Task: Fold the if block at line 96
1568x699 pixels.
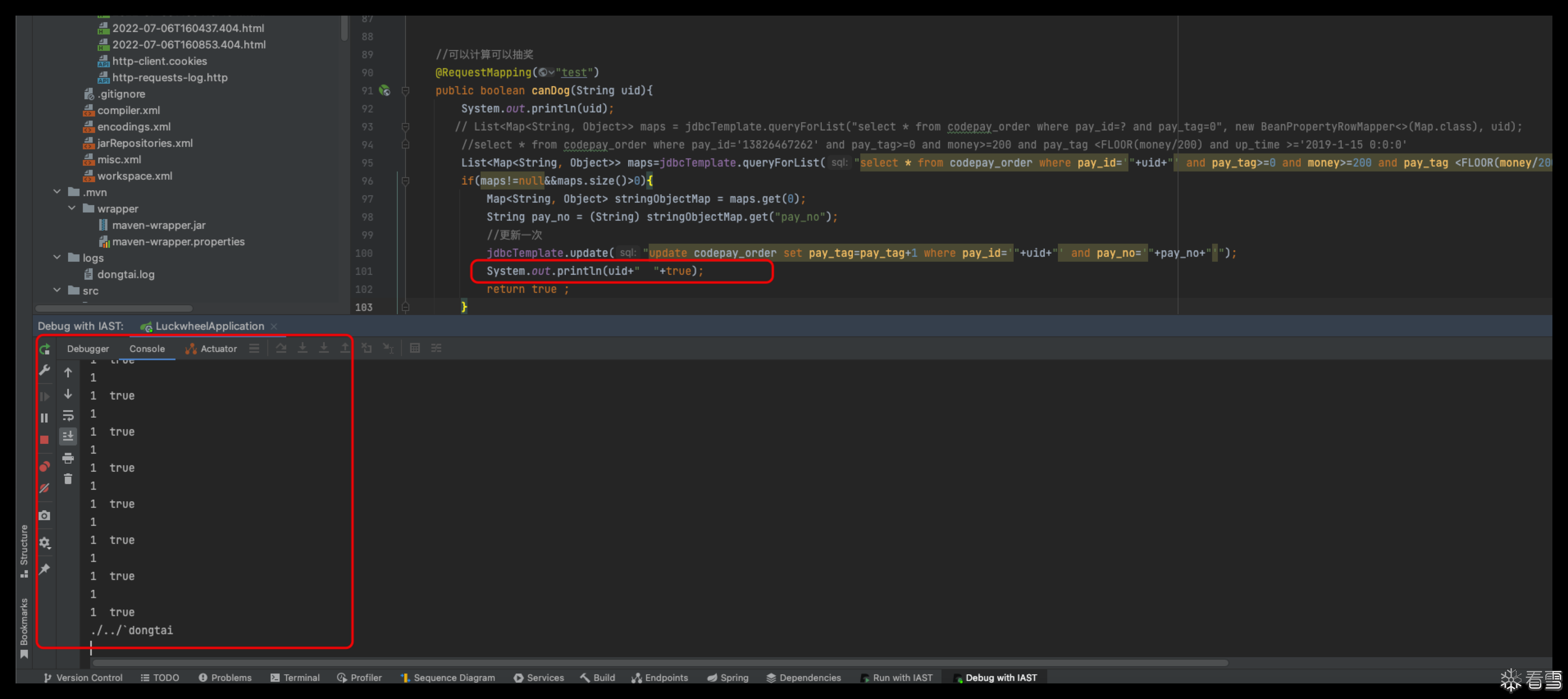Action: click(x=406, y=181)
